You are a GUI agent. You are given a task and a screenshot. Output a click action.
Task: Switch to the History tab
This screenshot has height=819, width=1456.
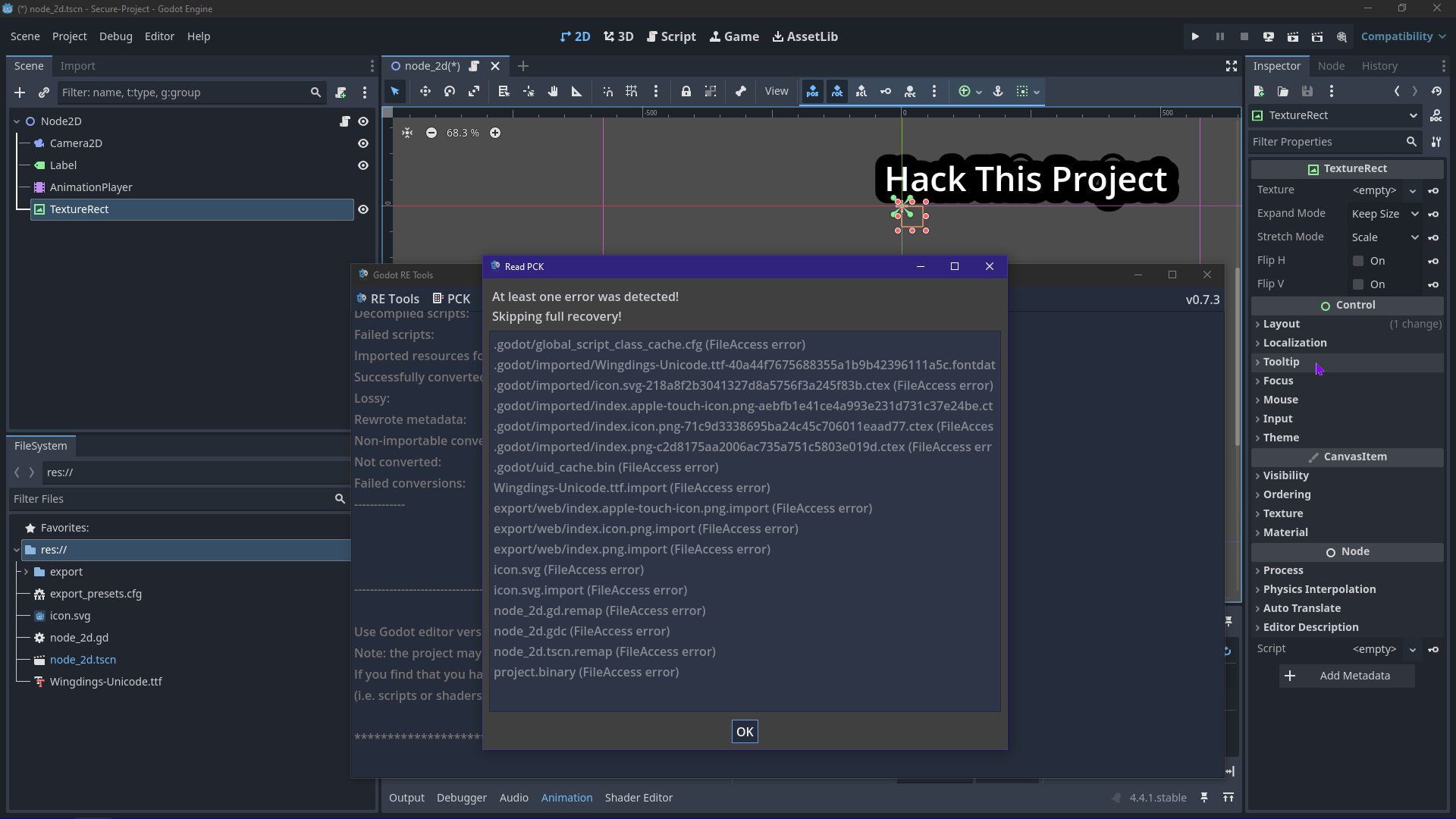tap(1379, 66)
